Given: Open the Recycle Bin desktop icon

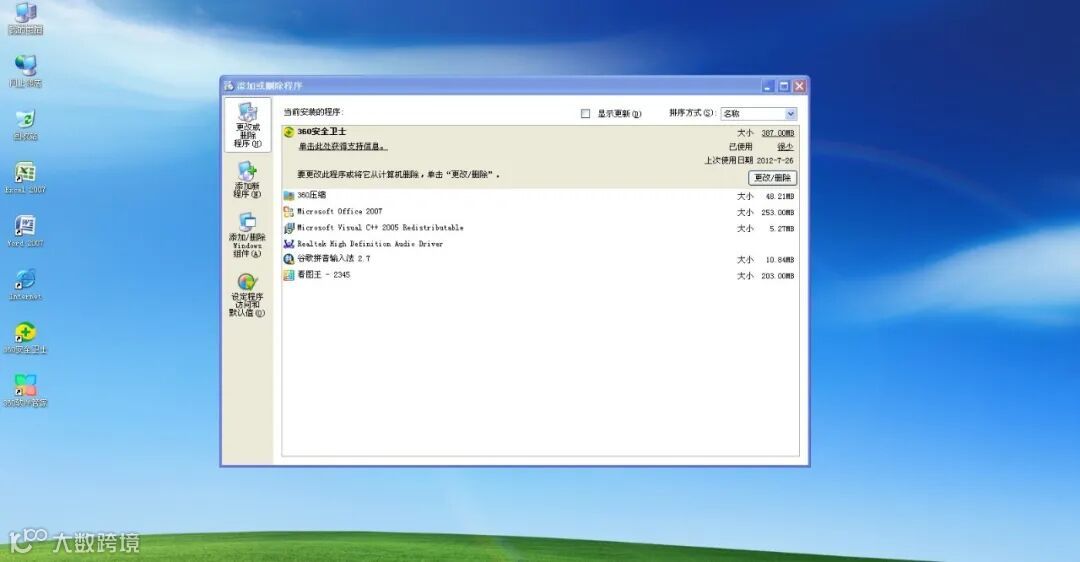Looking at the screenshot, I should pyautogui.click(x=25, y=125).
